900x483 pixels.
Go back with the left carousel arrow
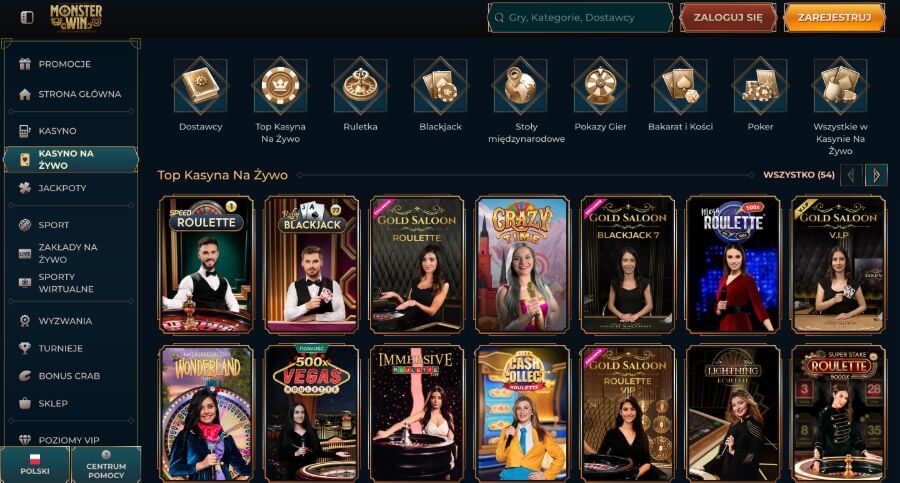tap(851, 175)
